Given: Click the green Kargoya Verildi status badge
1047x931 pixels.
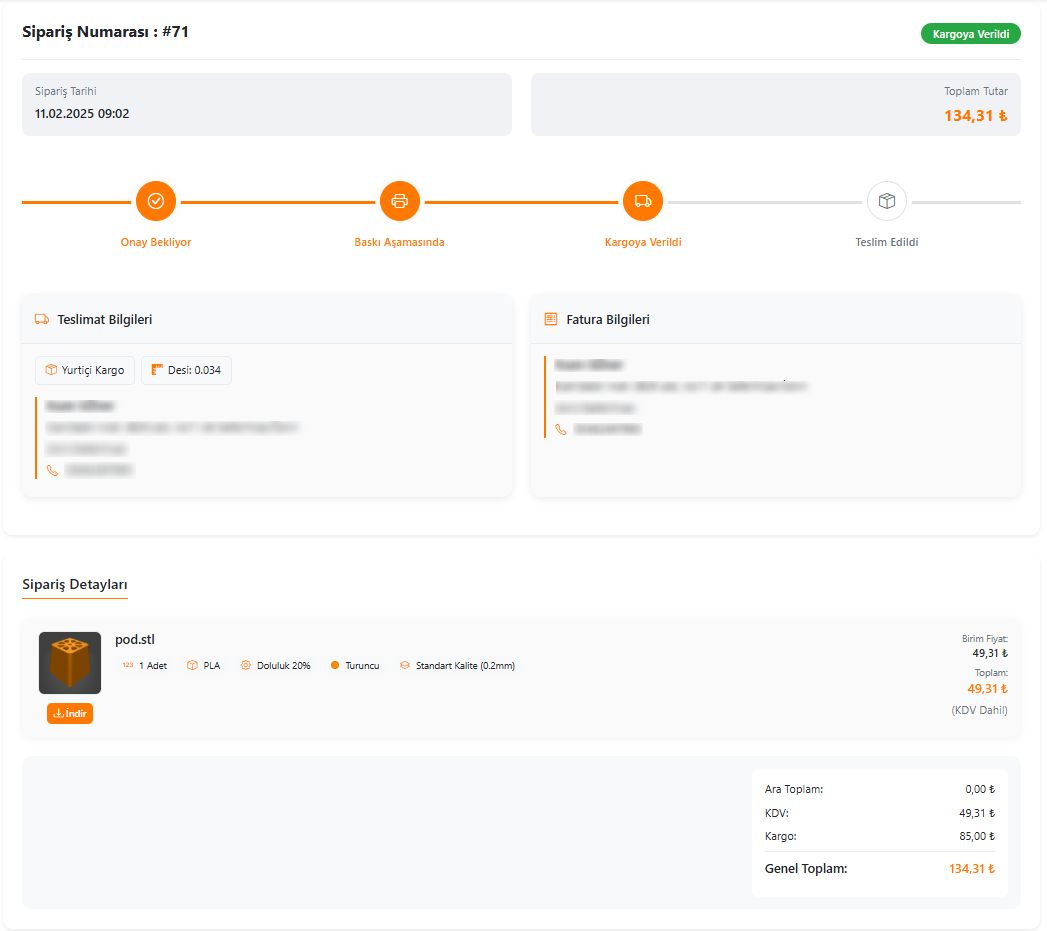Looking at the screenshot, I should 970,34.
